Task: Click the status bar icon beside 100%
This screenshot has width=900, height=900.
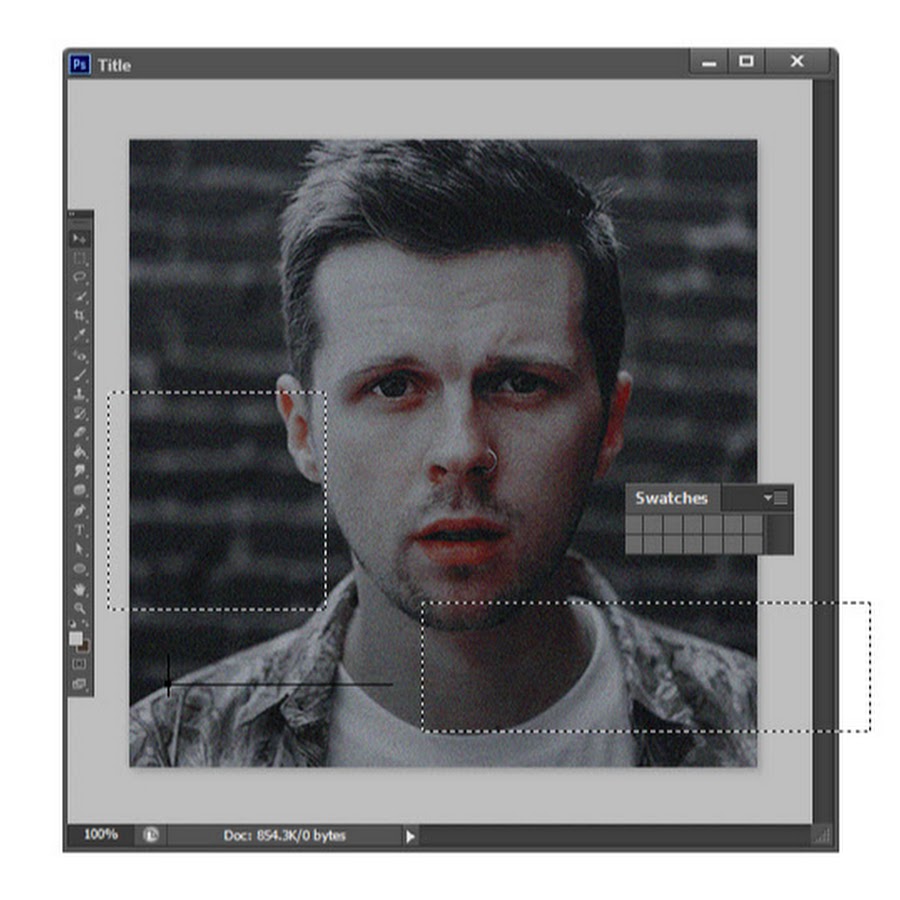Action: tap(150, 835)
